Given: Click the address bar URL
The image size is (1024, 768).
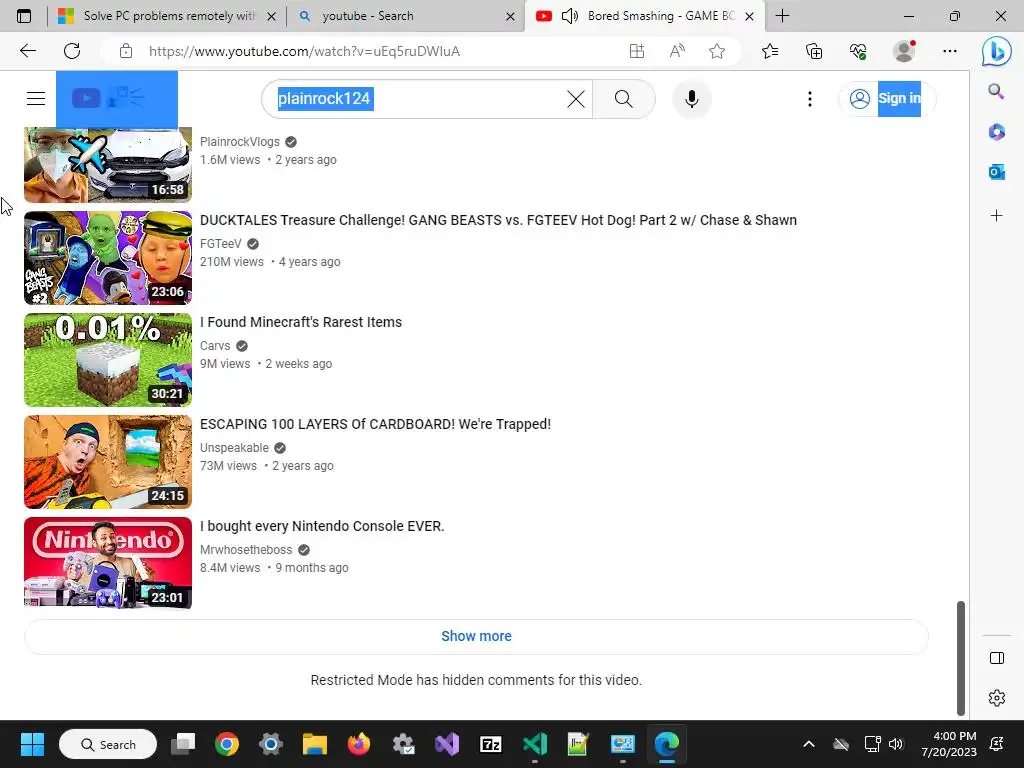Looking at the screenshot, I should pyautogui.click(x=304, y=51).
